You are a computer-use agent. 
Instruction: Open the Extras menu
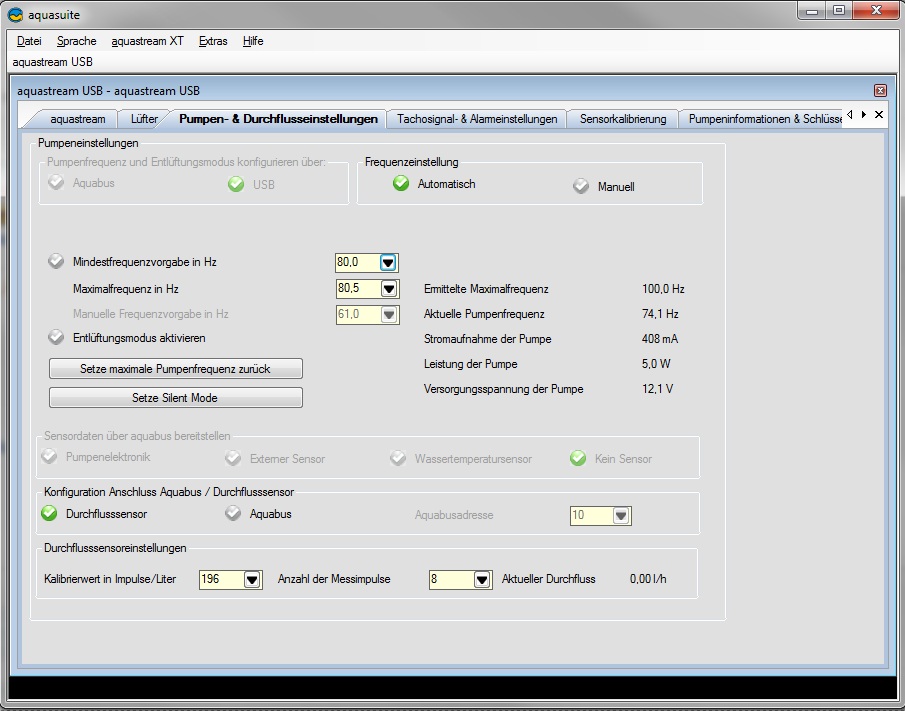click(213, 41)
